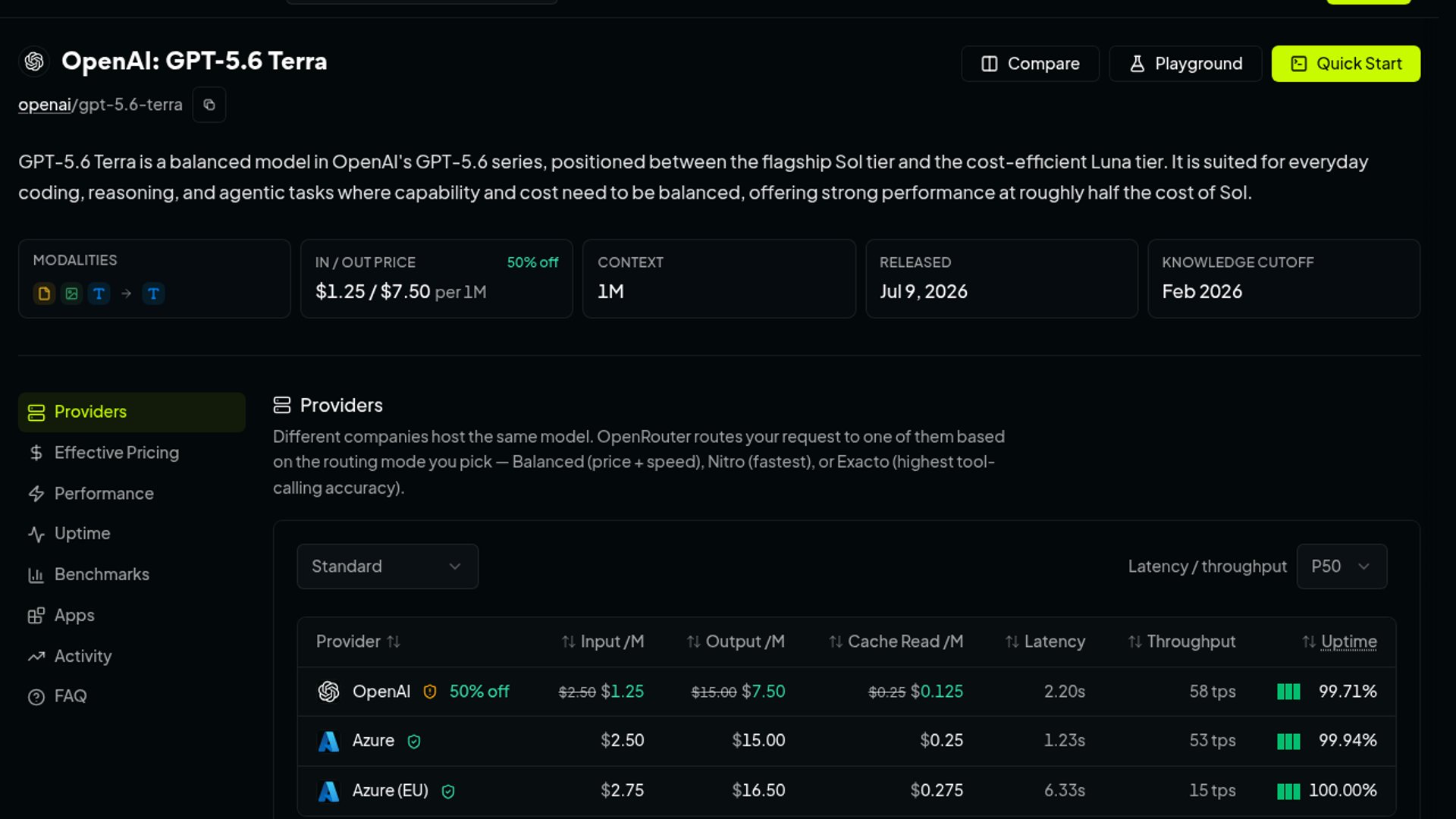The image size is (1456, 819).
Task: Click the Jul 9, 2026 release date
Action: point(924,292)
